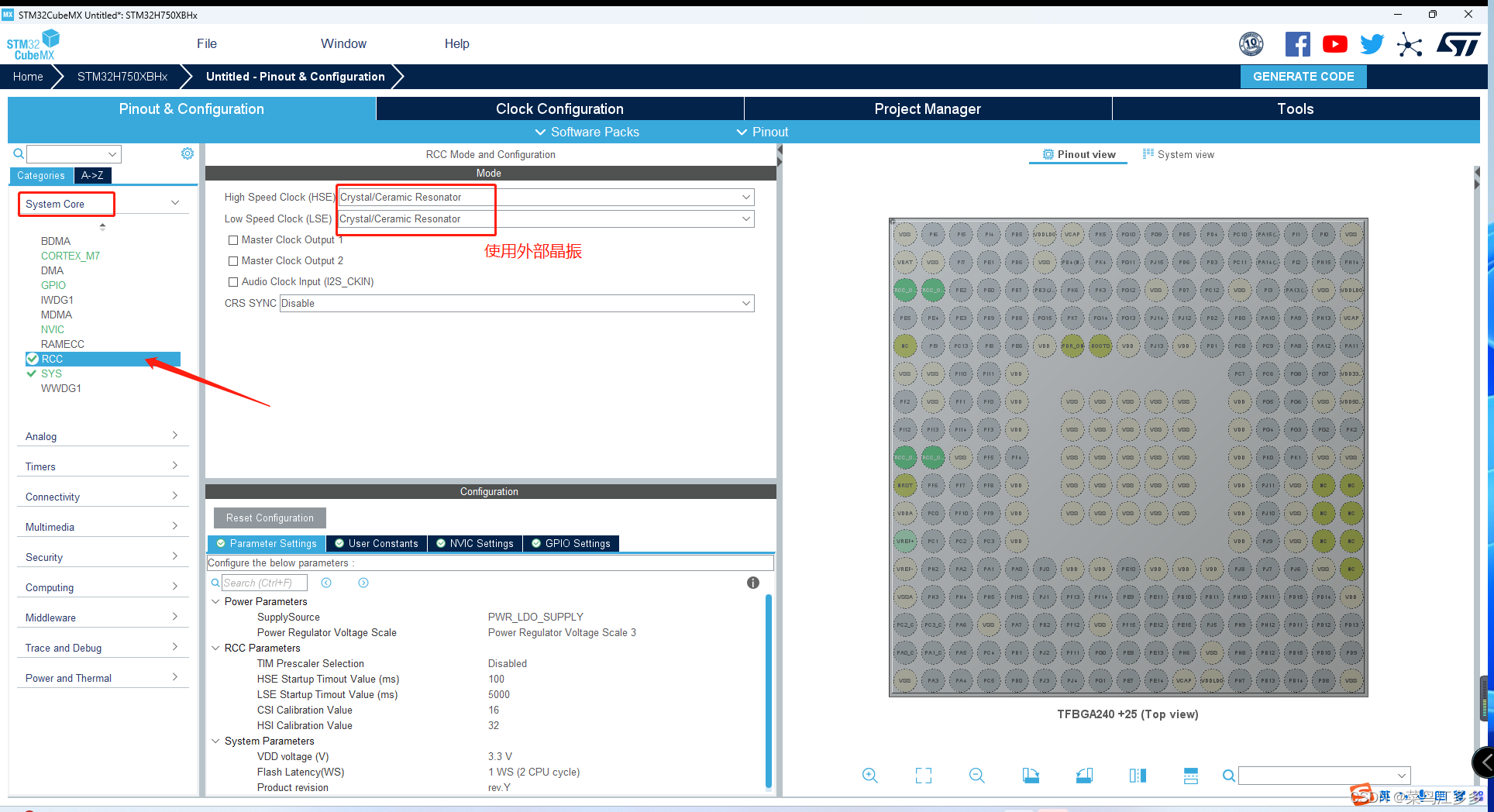Switch to System view
Screen dimensions: 1494x812
(x=1179, y=154)
